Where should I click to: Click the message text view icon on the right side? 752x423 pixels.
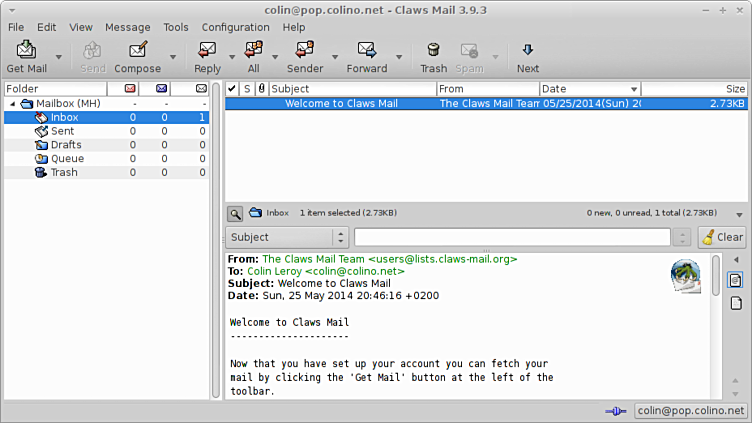click(736, 280)
